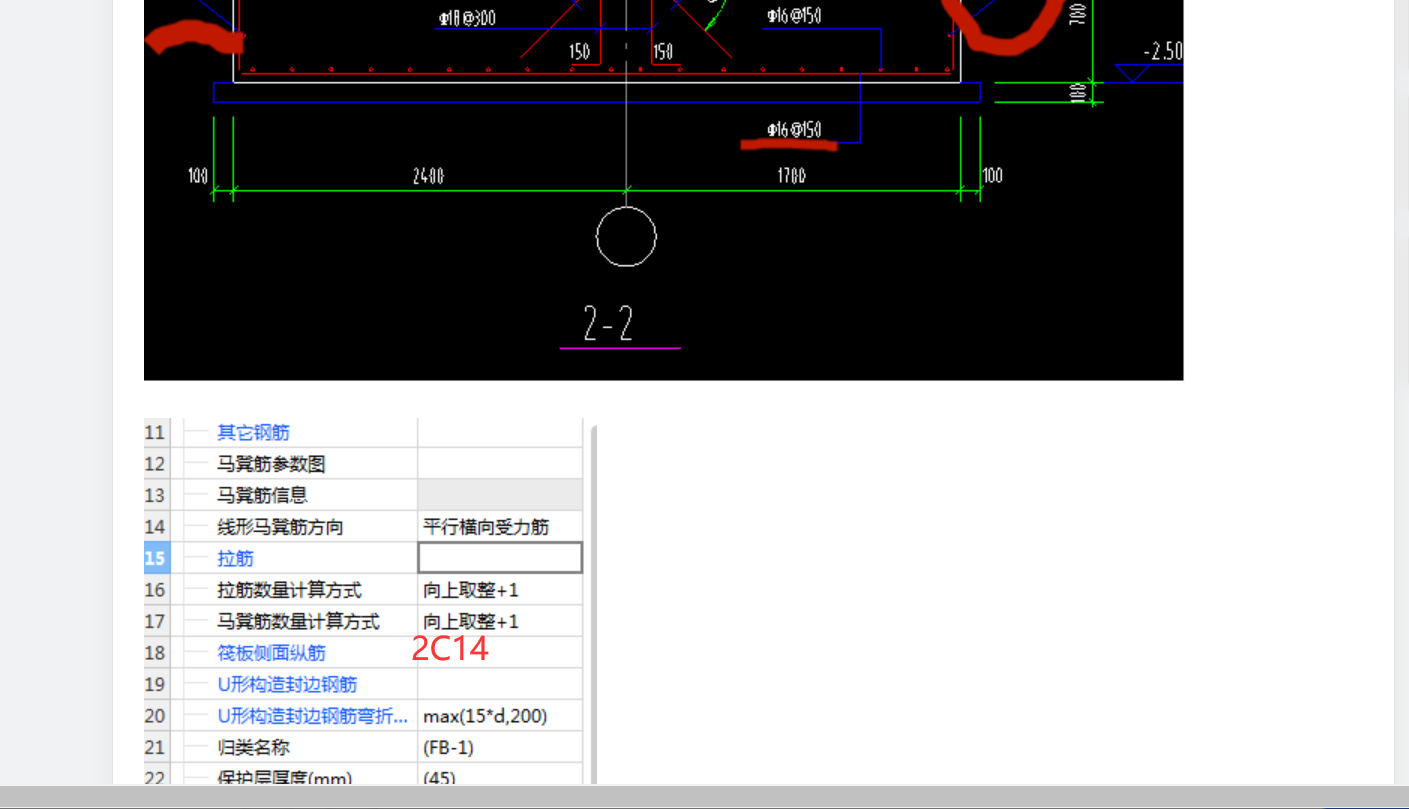Select the 保护层厚度(mm) property name
This screenshot has height=809, width=1409.
pos(284,777)
